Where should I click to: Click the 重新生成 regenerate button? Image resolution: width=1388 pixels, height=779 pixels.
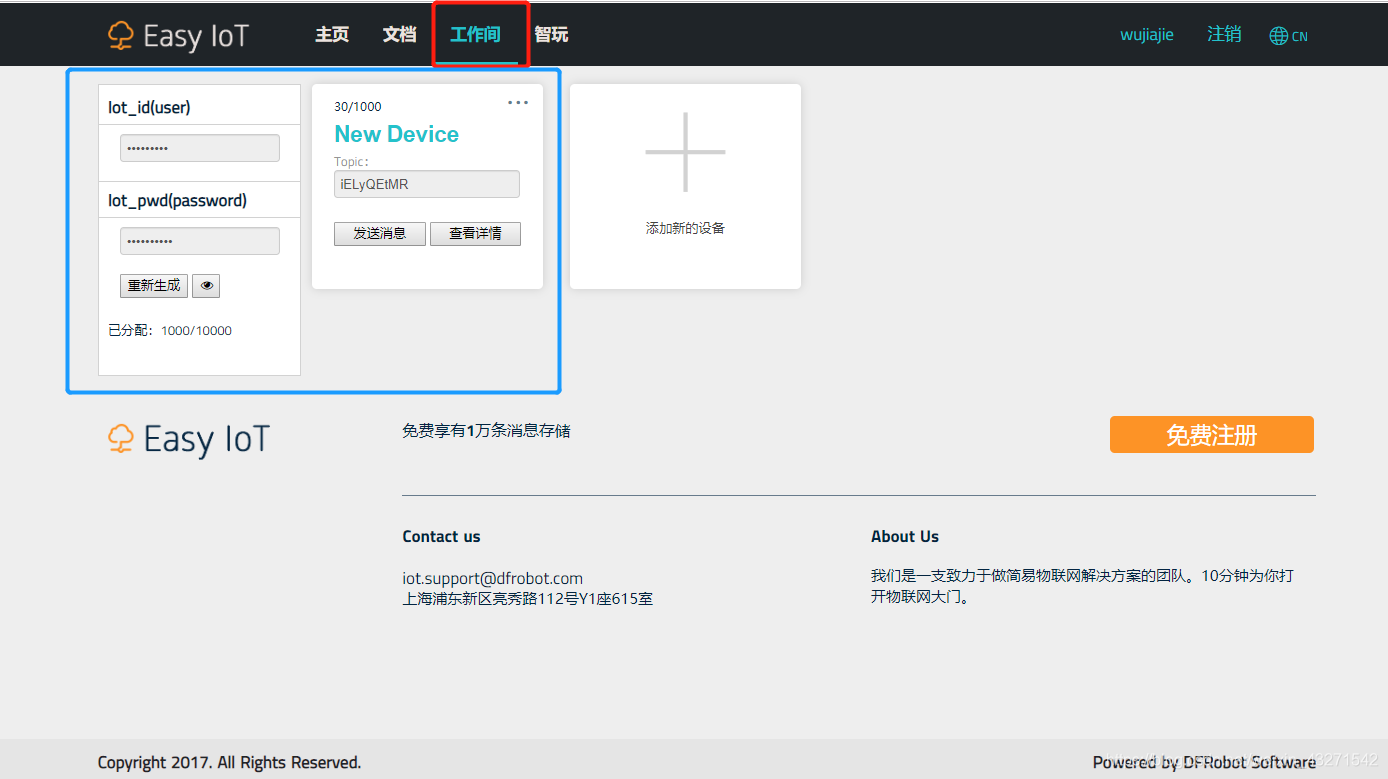[154, 286]
